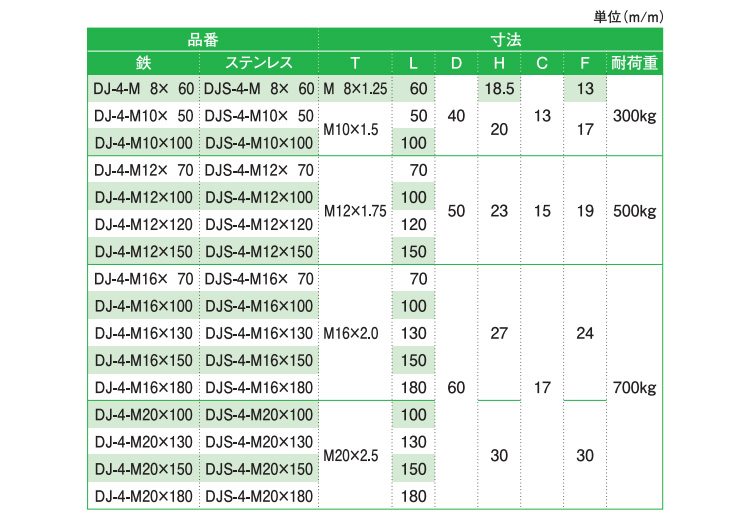Click the DJS-4-M20×180 cell
The image size is (750, 518).
pyautogui.click(x=259, y=496)
